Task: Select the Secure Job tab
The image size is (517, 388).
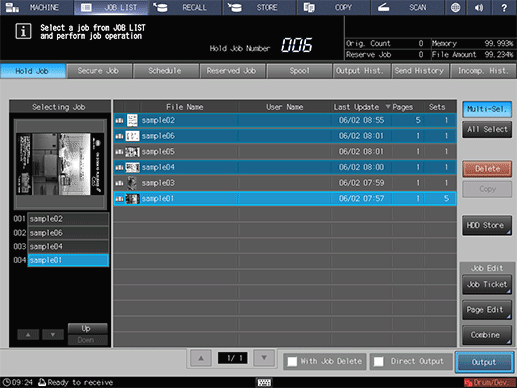Action: click(x=99, y=71)
